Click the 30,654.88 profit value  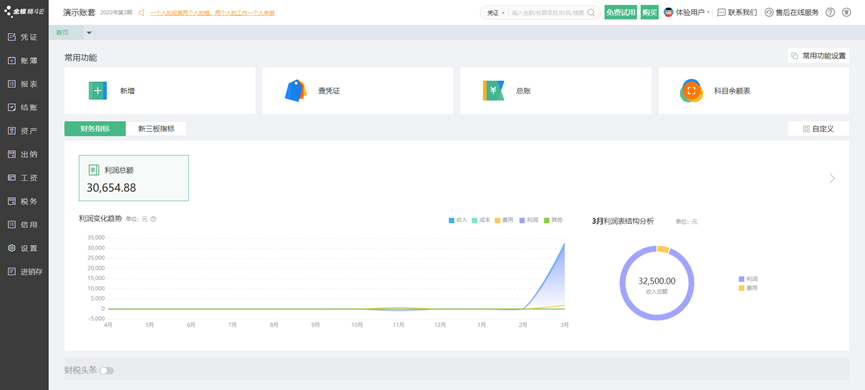pos(111,188)
